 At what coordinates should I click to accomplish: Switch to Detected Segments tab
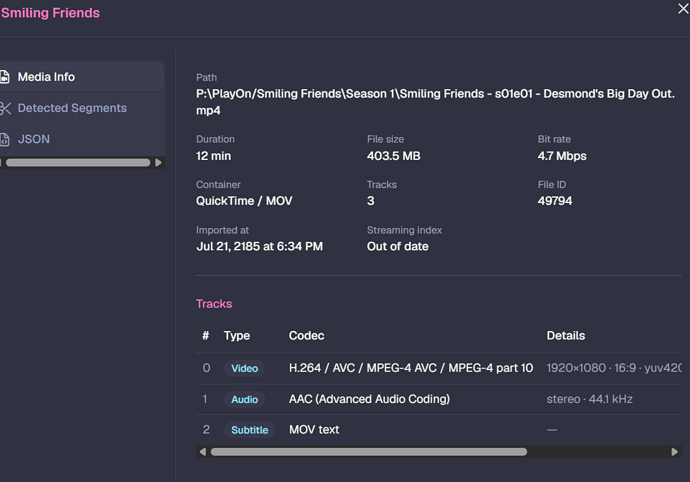tap(81, 108)
